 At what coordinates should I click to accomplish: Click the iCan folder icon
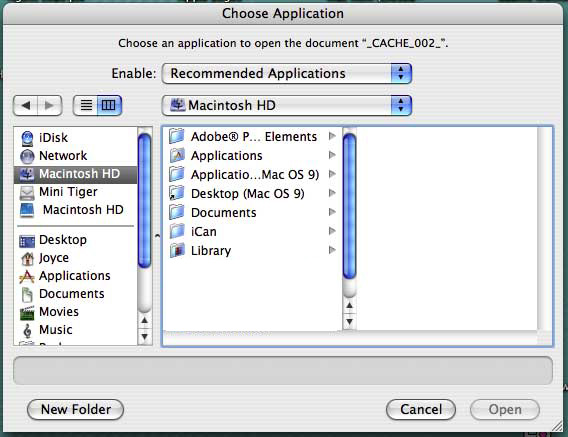click(177, 231)
